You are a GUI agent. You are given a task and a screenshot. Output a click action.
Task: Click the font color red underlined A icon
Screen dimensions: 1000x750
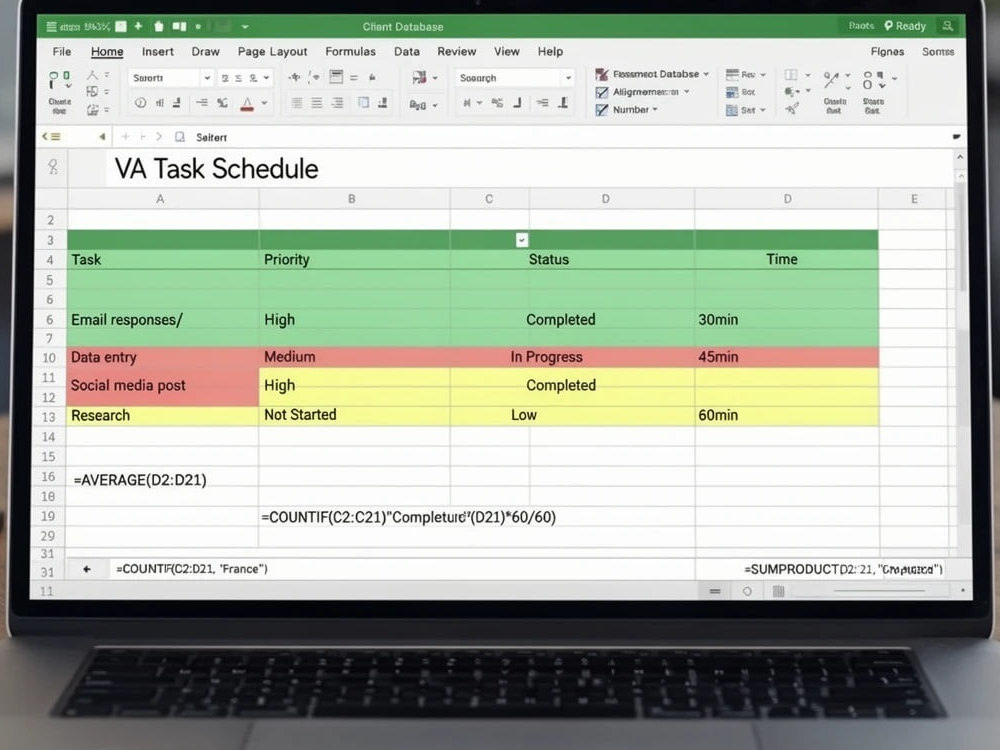click(x=247, y=103)
